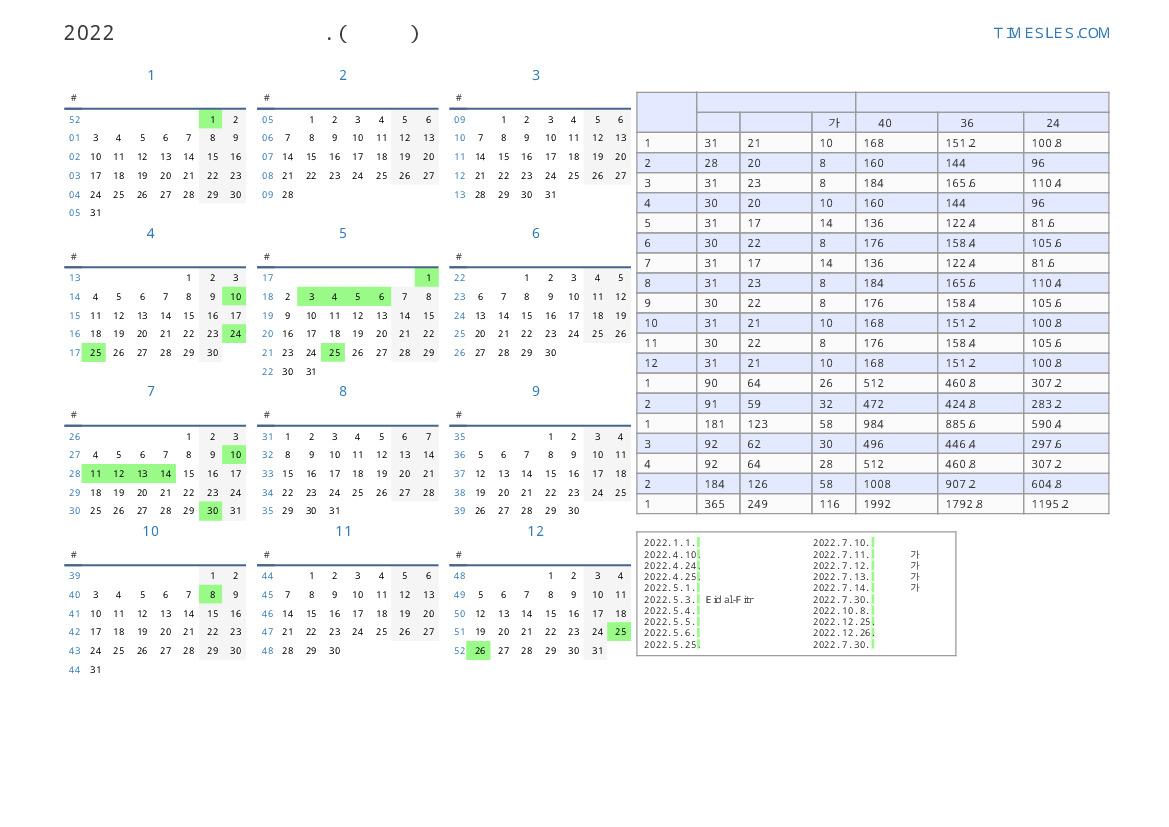Select the month 6 calendar heading

[535, 233]
